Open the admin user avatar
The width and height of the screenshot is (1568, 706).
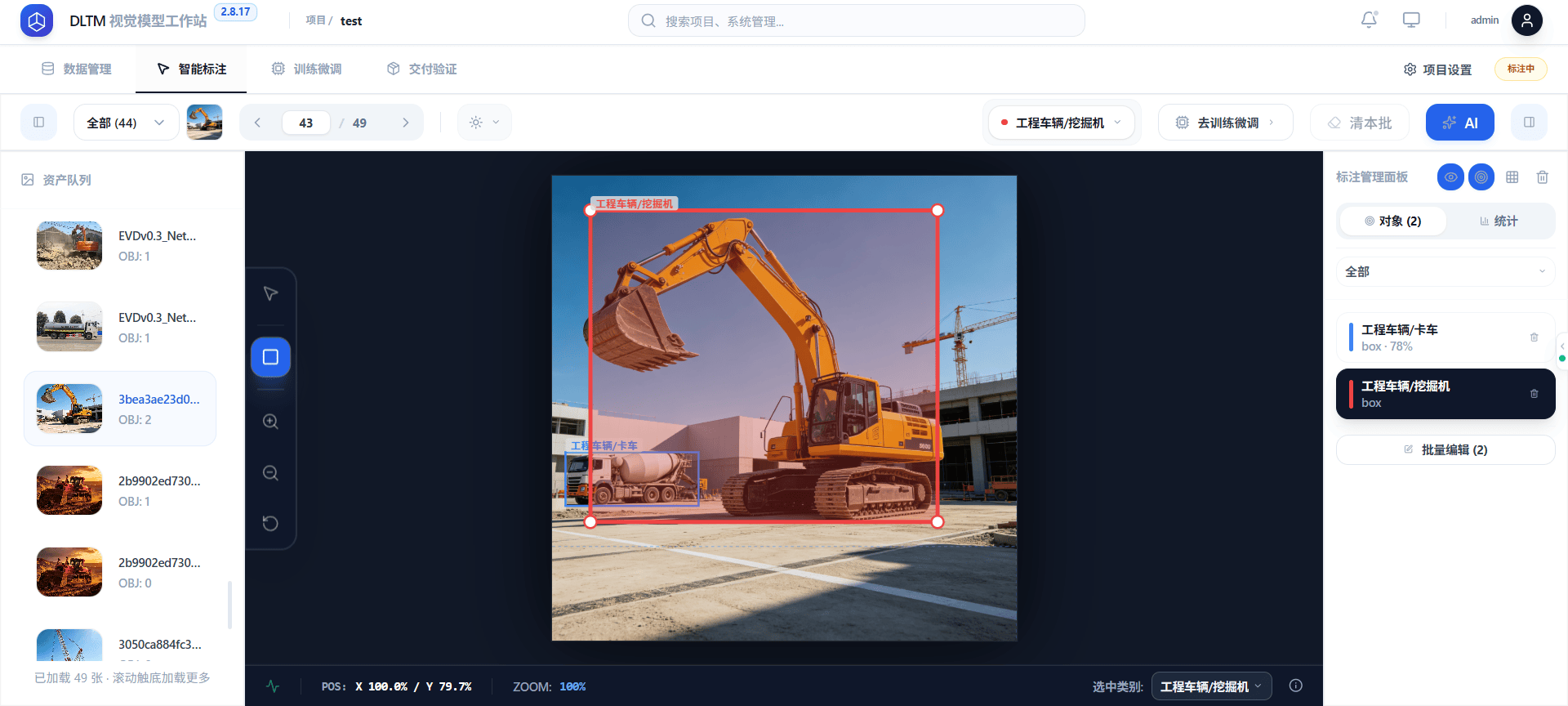coord(1526,20)
